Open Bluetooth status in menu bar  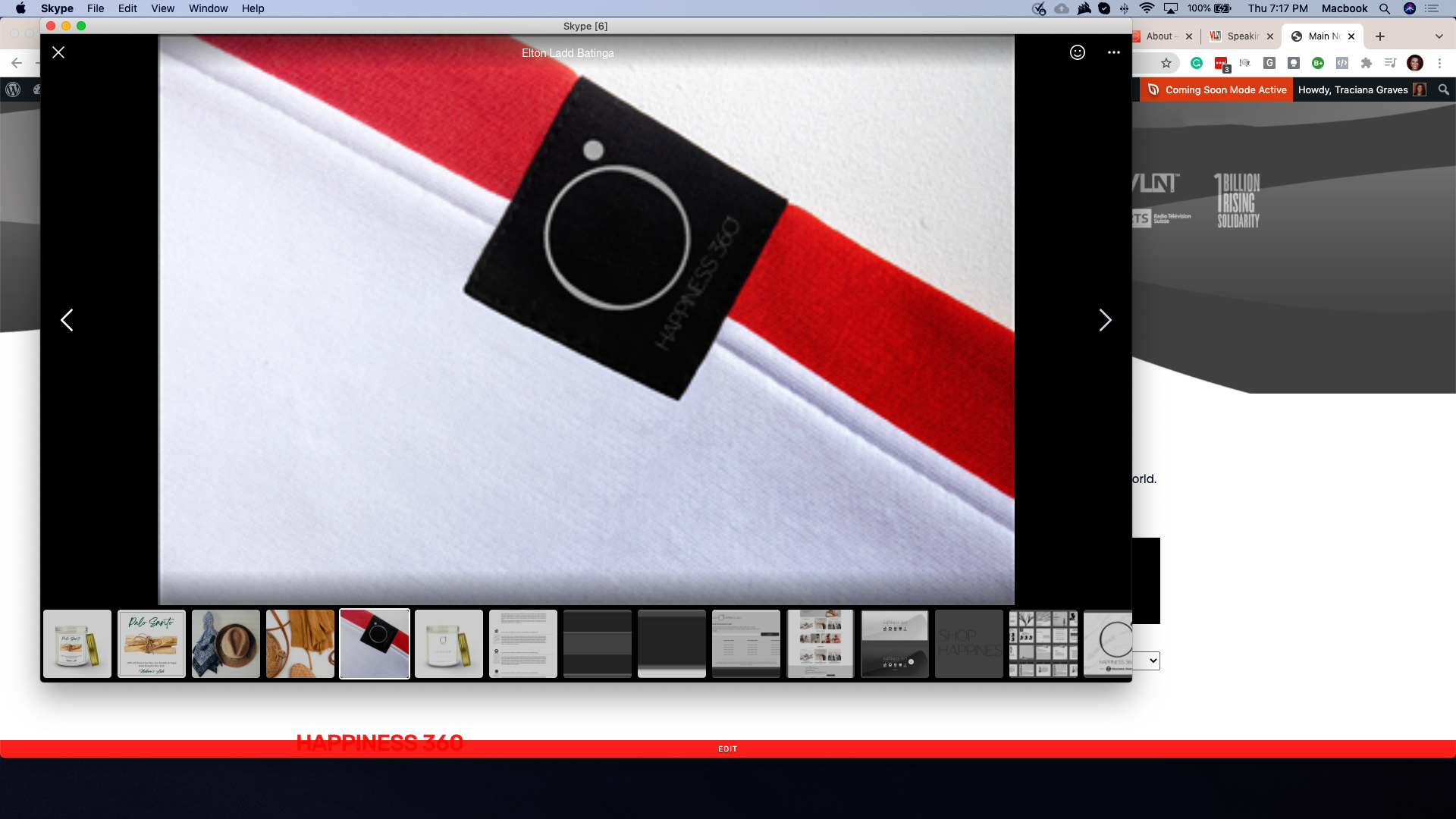coord(1124,8)
